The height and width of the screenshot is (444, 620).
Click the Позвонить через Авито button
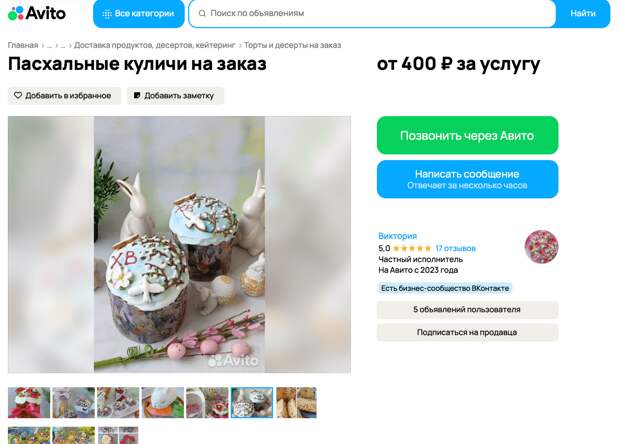click(x=467, y=135)
